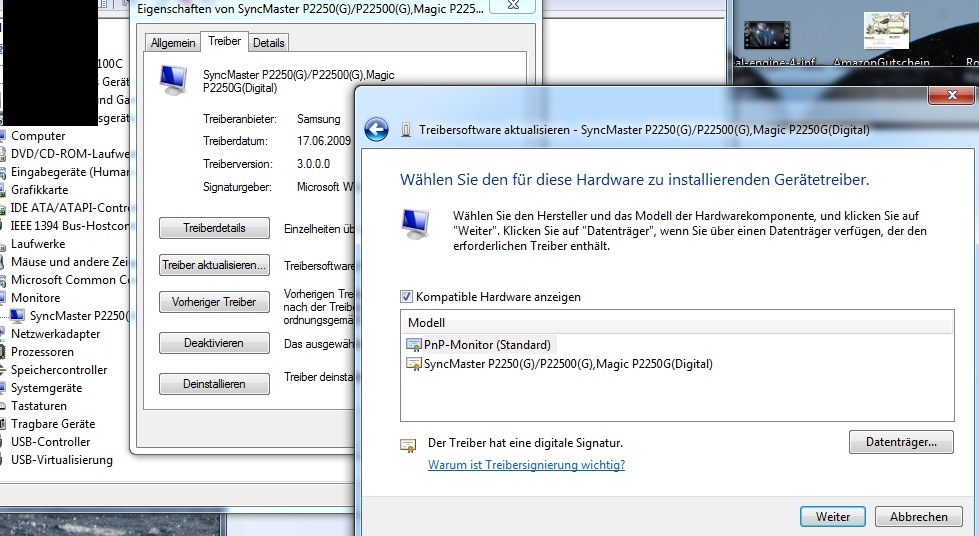Select Prozessoren in device tree
979x536 pixels.
tap(42, 352)
